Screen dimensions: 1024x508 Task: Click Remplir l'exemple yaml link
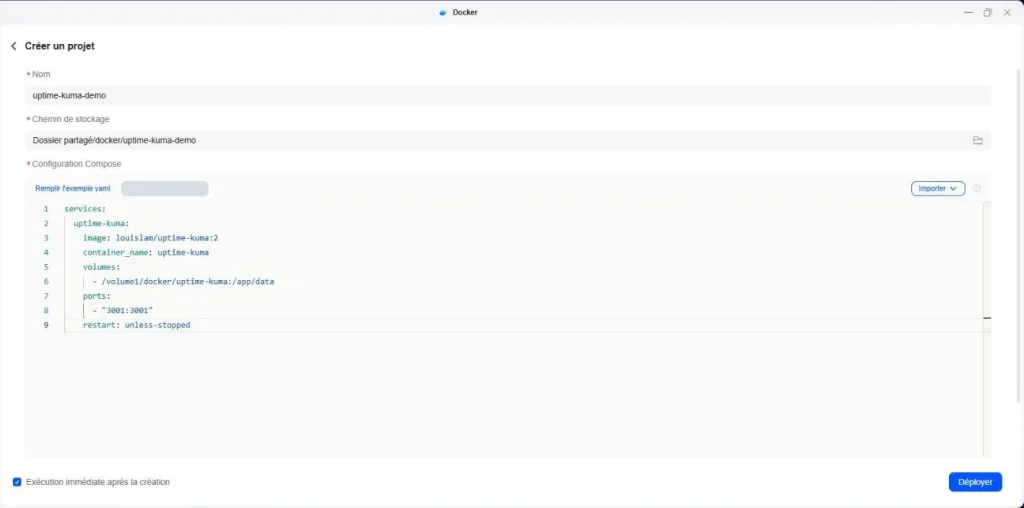coord(72,189)
